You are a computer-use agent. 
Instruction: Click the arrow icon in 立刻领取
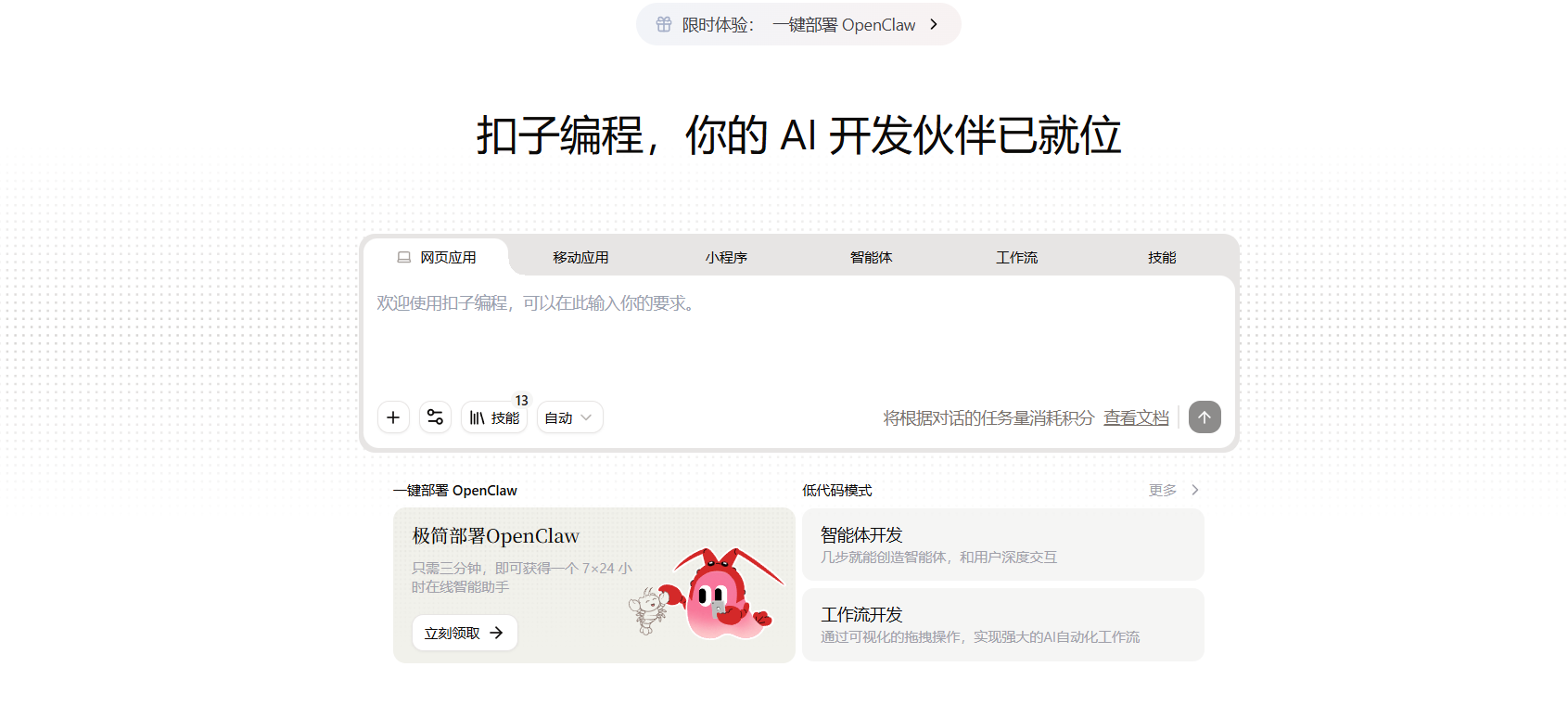pos(497,633)
